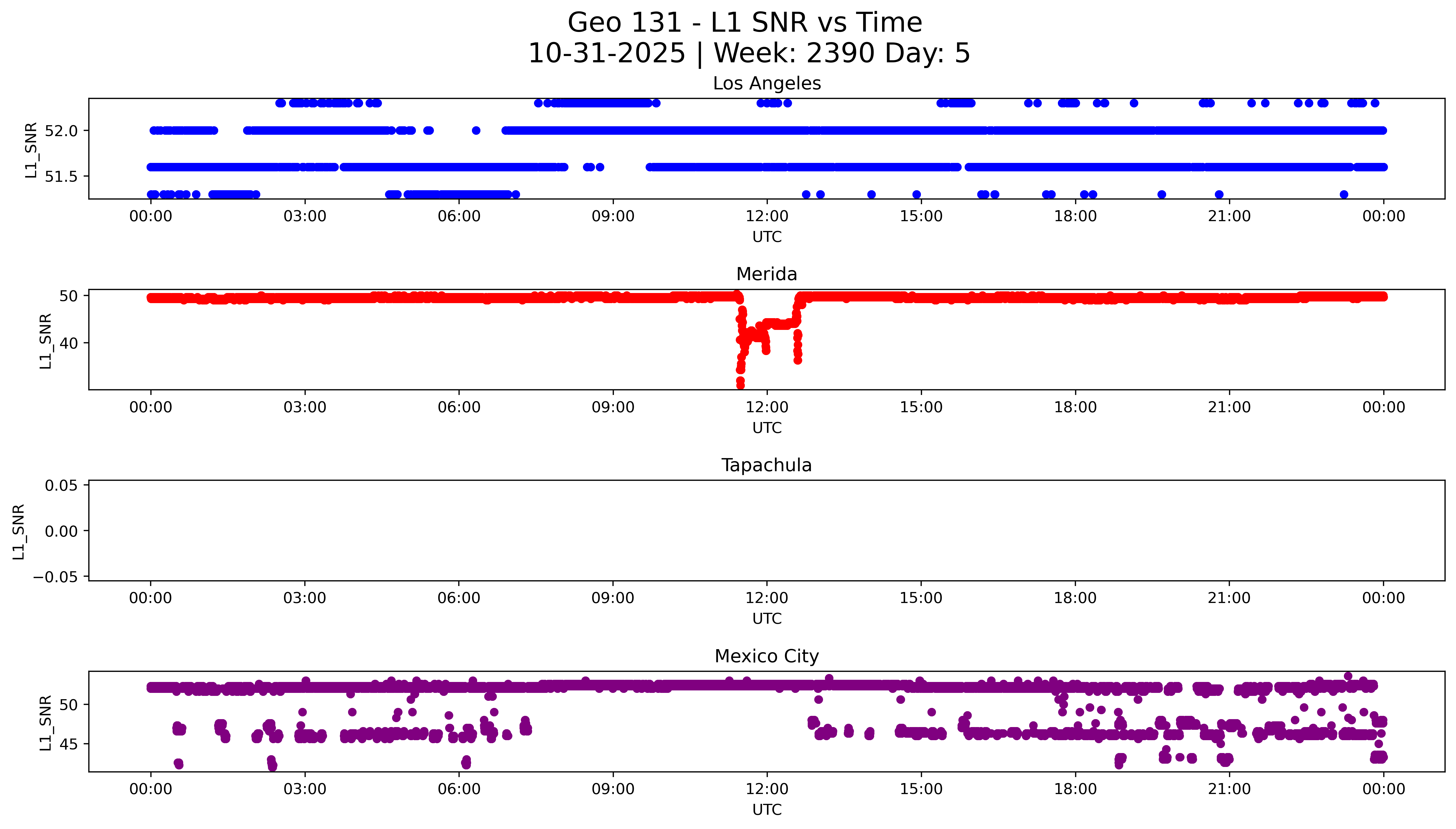The width and height of the screenshot is (1456, 829).
Task: Click the 18:00 tick label under Tapachula plot
Action: [x=1075, y=598]
